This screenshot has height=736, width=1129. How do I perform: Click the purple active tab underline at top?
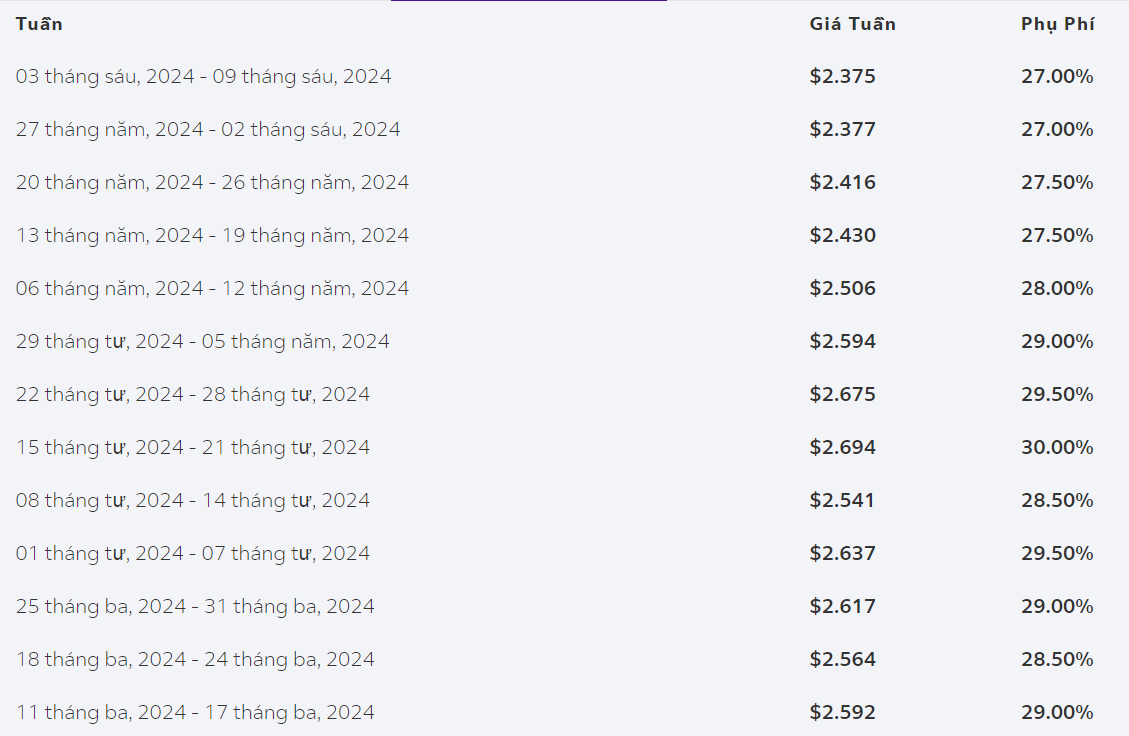[x=528, y=1]
